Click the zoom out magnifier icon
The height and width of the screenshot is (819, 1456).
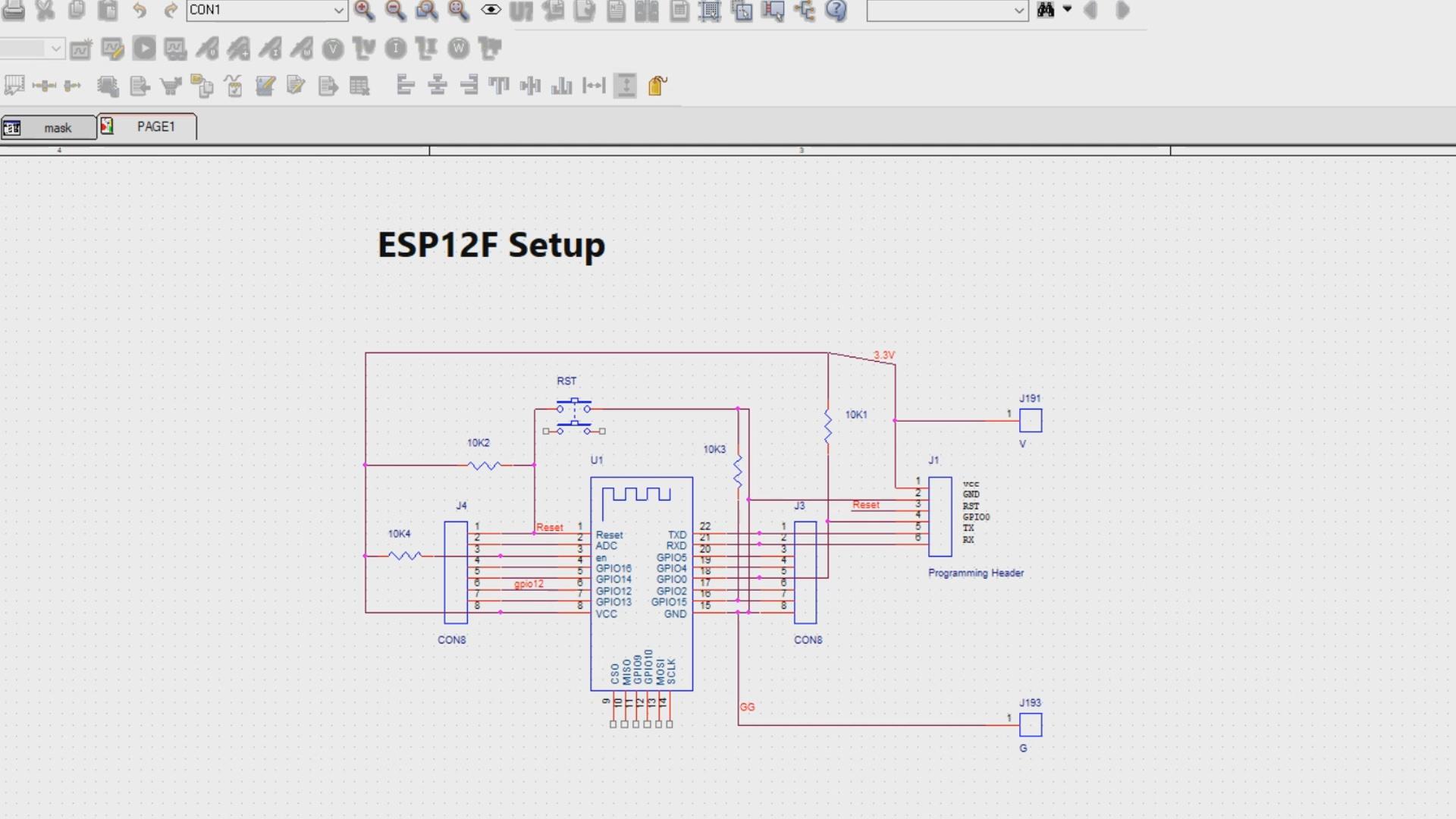(395, 10)
